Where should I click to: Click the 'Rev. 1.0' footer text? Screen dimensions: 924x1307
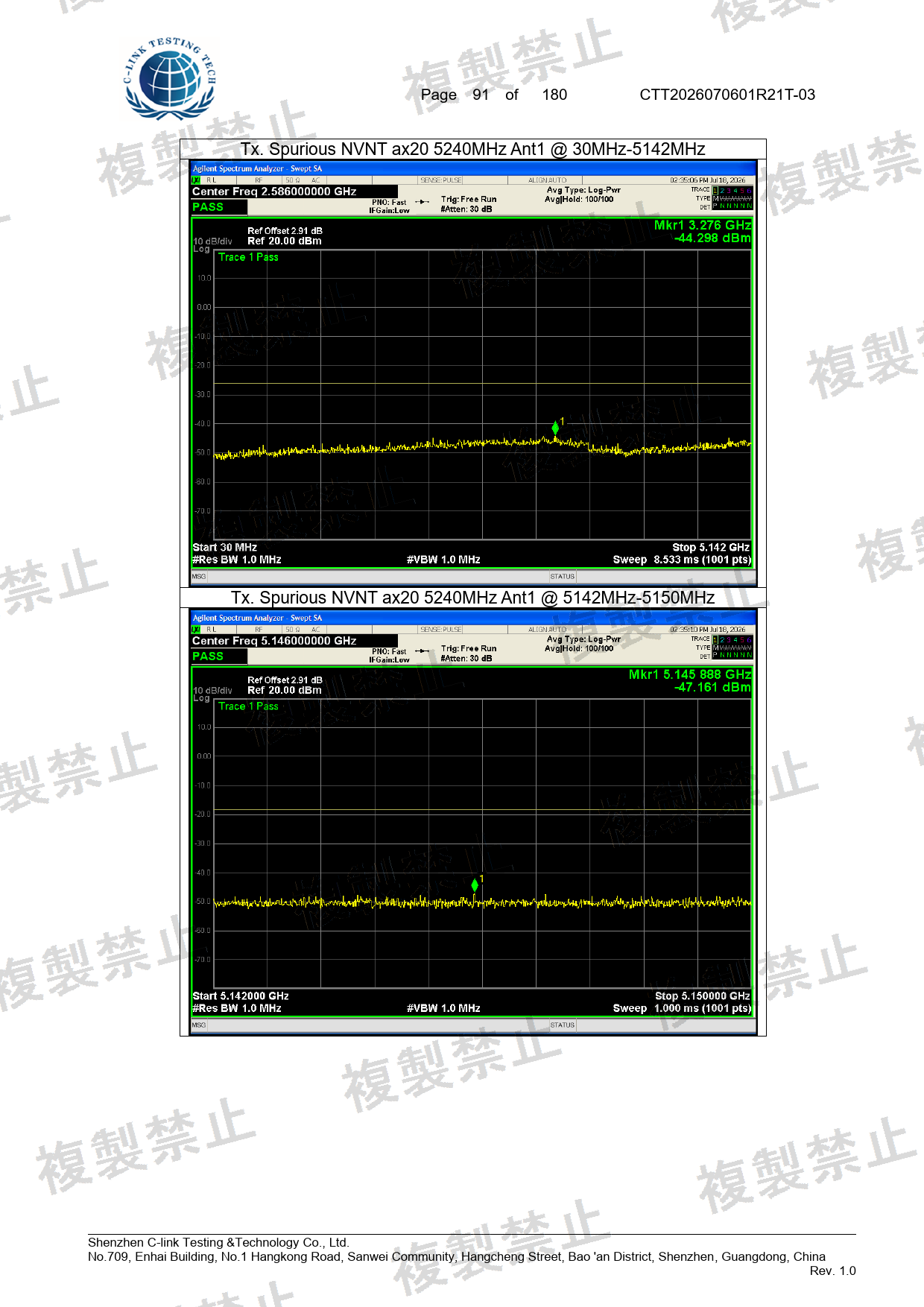[832, 1270]
